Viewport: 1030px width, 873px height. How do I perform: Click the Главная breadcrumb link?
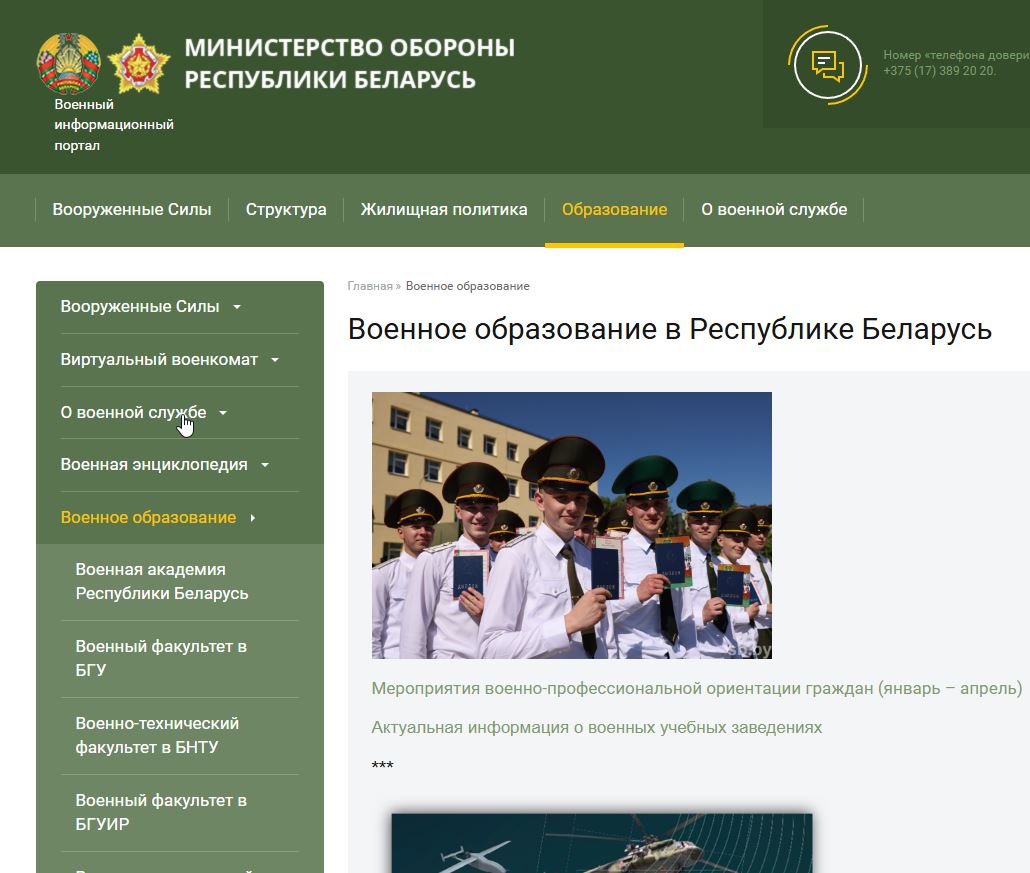369,286
